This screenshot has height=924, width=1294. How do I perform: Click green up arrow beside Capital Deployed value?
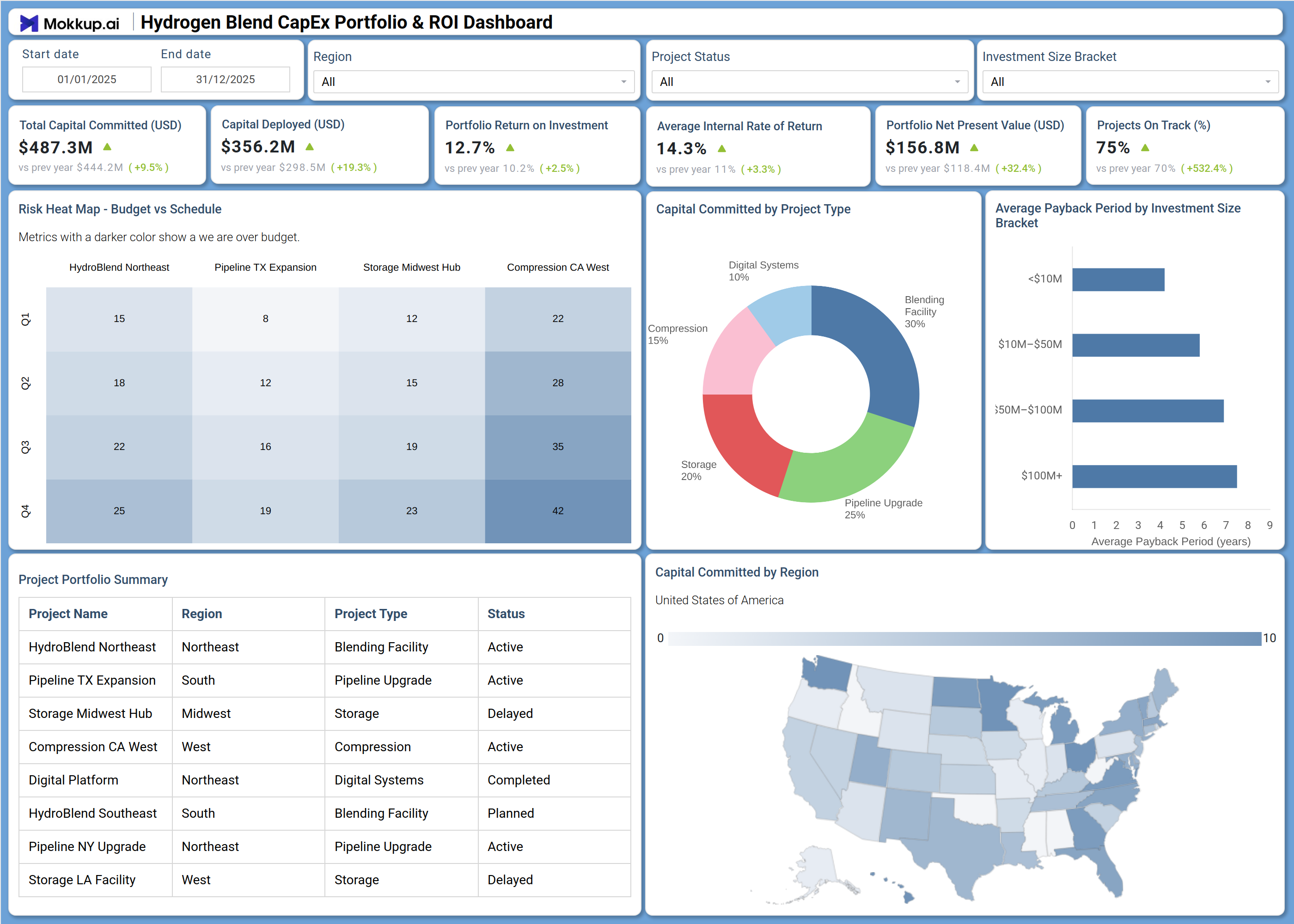pos(310,146)
